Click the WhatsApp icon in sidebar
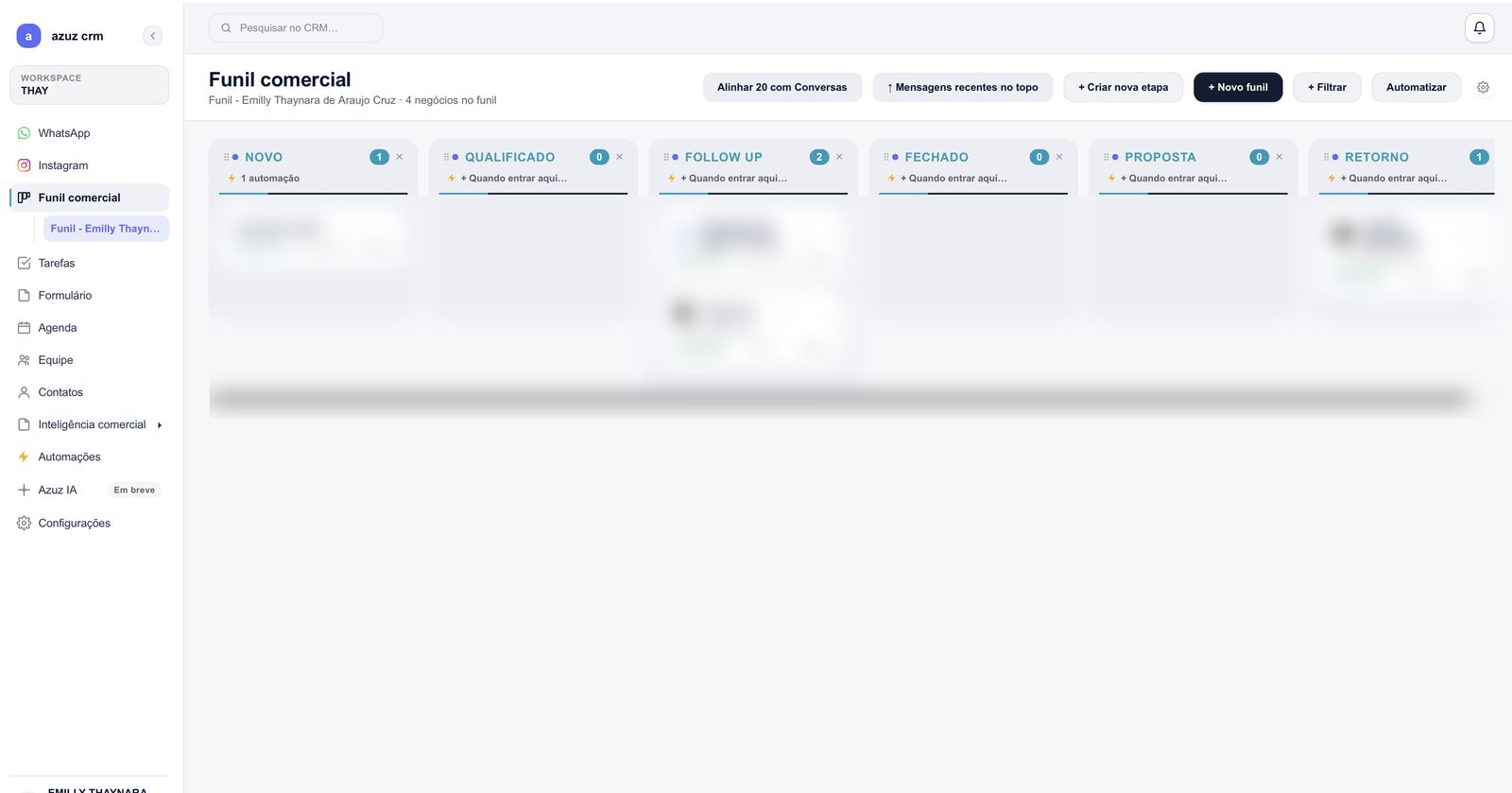The height and width of the screenshot is (793, 1512). pos(24,133)
